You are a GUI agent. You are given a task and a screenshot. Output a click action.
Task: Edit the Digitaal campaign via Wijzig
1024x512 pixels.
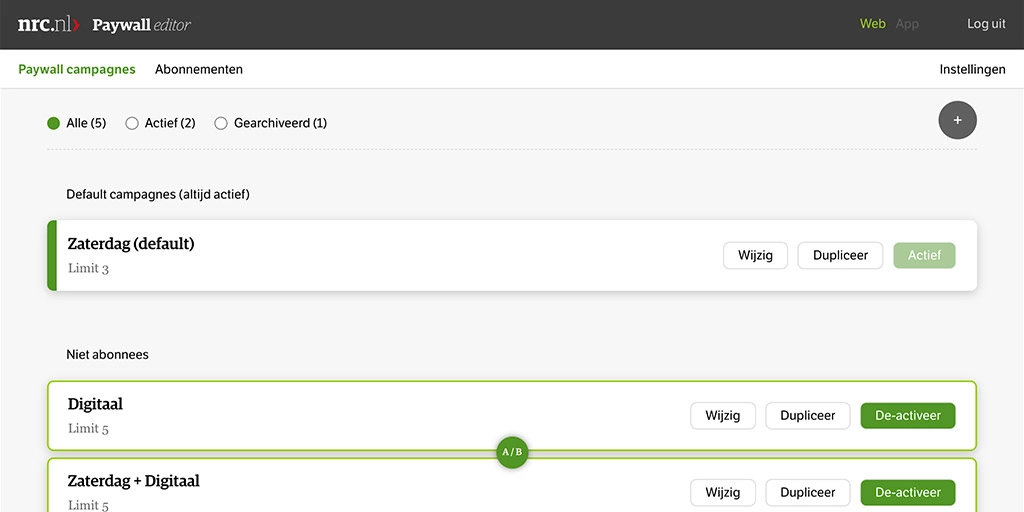(722, 415)
